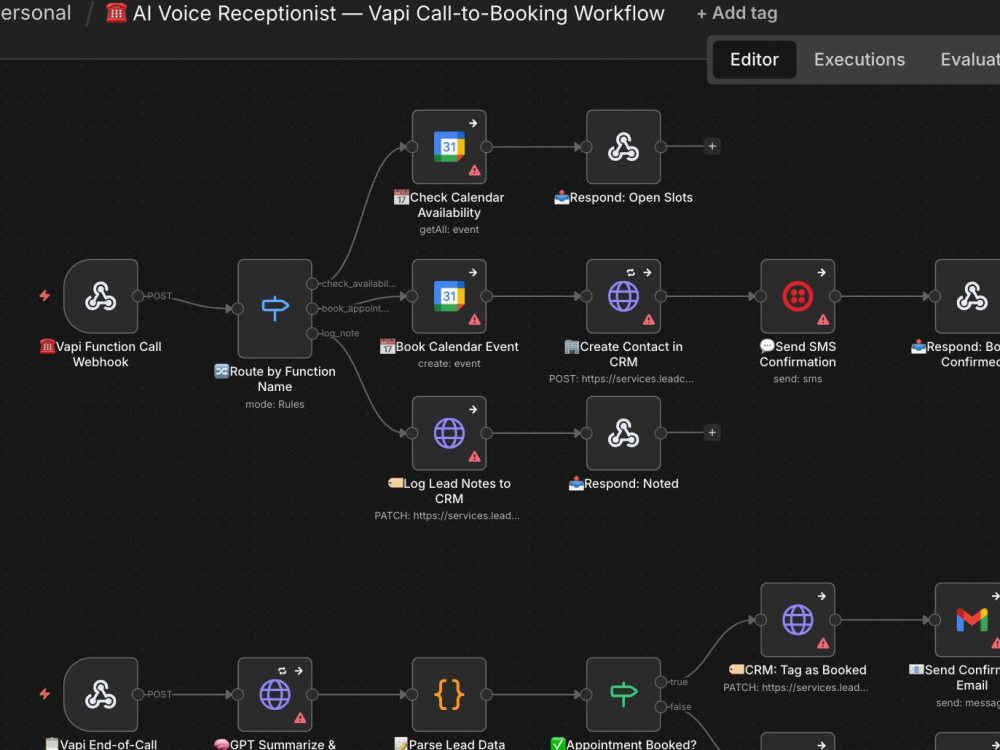
Task: Add node after Respond: Noted
Action: (x=712, y=433)
